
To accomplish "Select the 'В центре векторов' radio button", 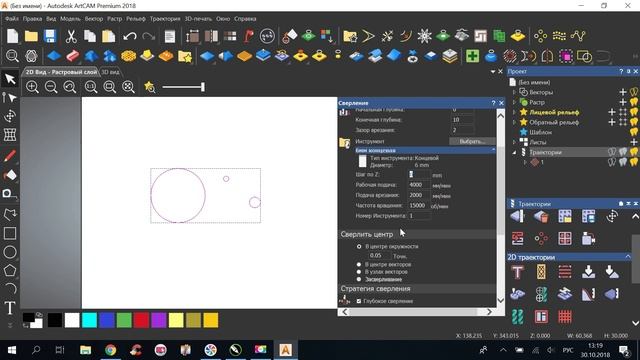I will click(359, 264).
